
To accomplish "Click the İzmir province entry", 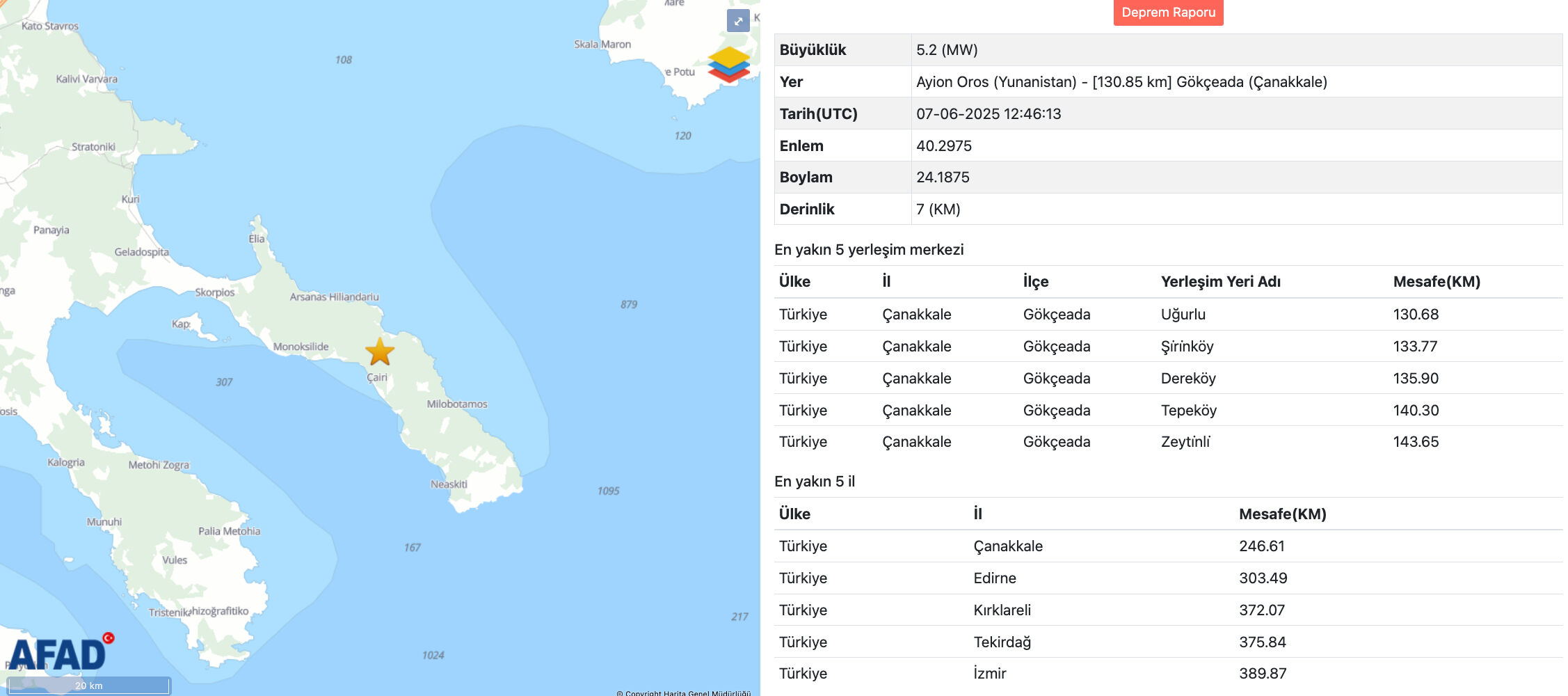I will point(989,674).
